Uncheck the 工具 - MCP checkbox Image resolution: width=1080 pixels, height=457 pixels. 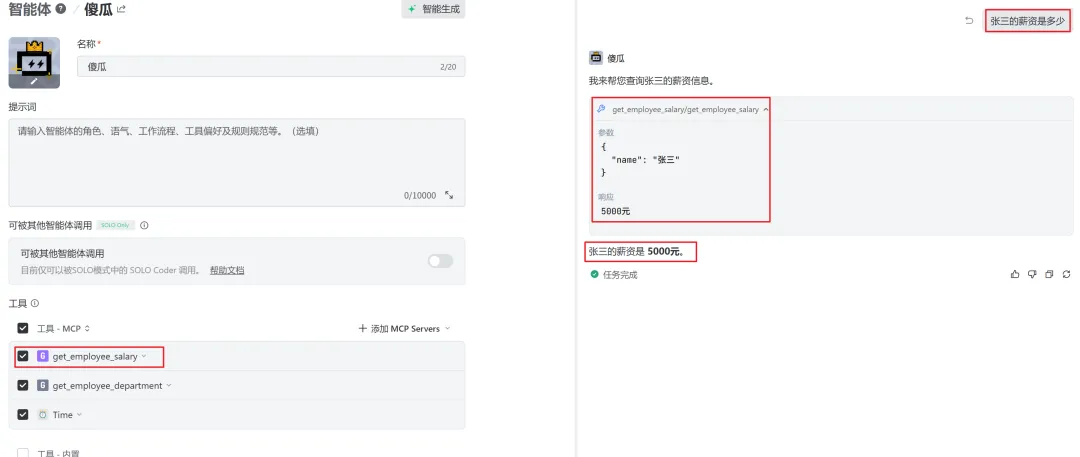point(23,328)
